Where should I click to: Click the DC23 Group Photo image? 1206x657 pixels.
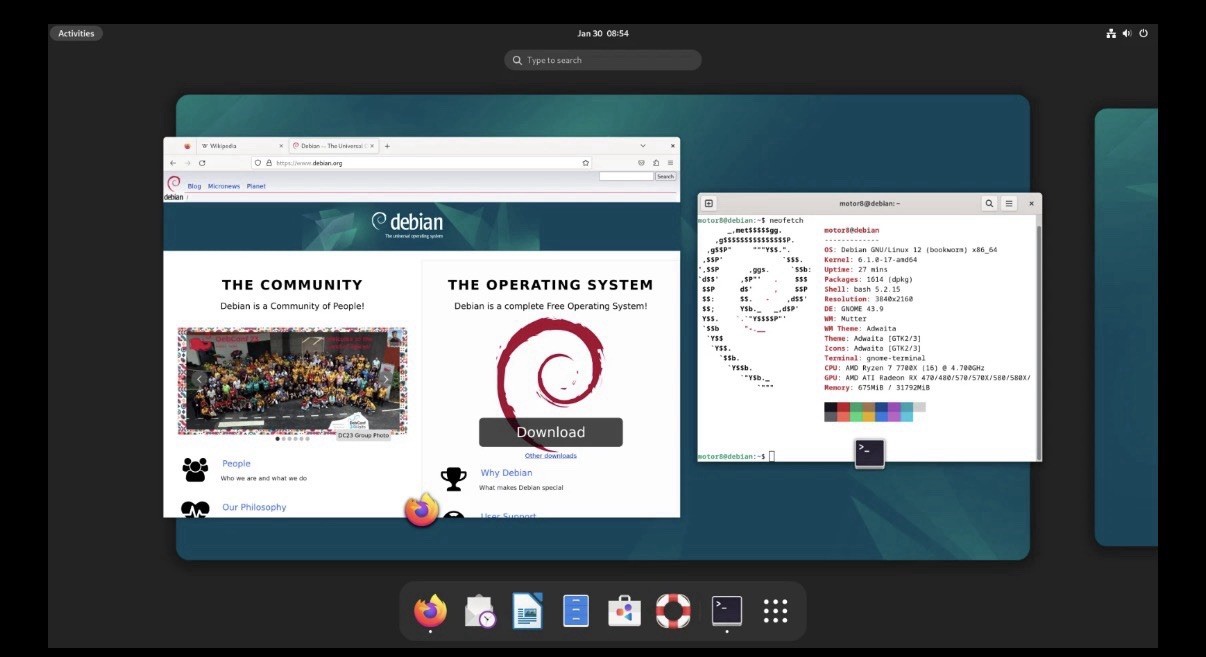click(x=292, y=381)
